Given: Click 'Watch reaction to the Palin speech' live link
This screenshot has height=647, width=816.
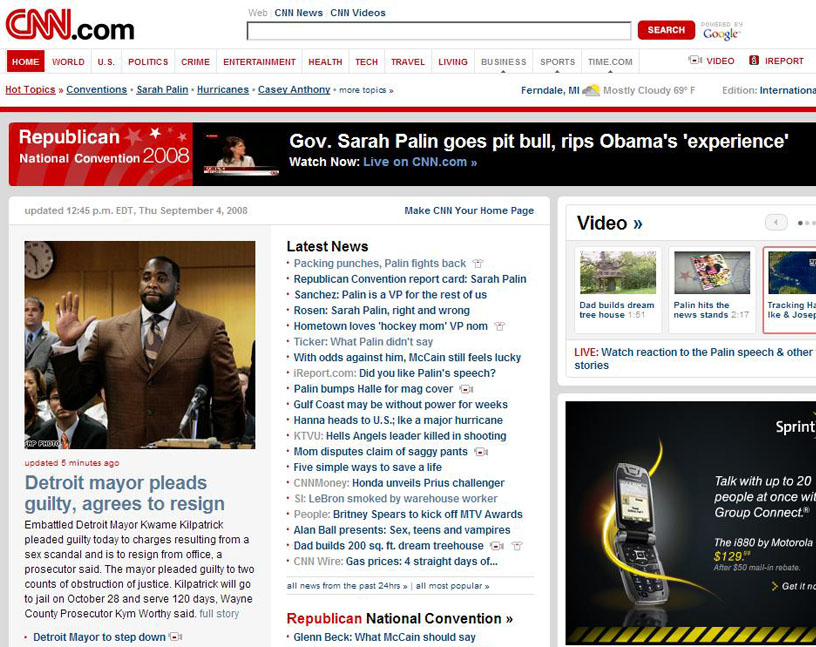Looking at the screenshot, I should [693, 359].
